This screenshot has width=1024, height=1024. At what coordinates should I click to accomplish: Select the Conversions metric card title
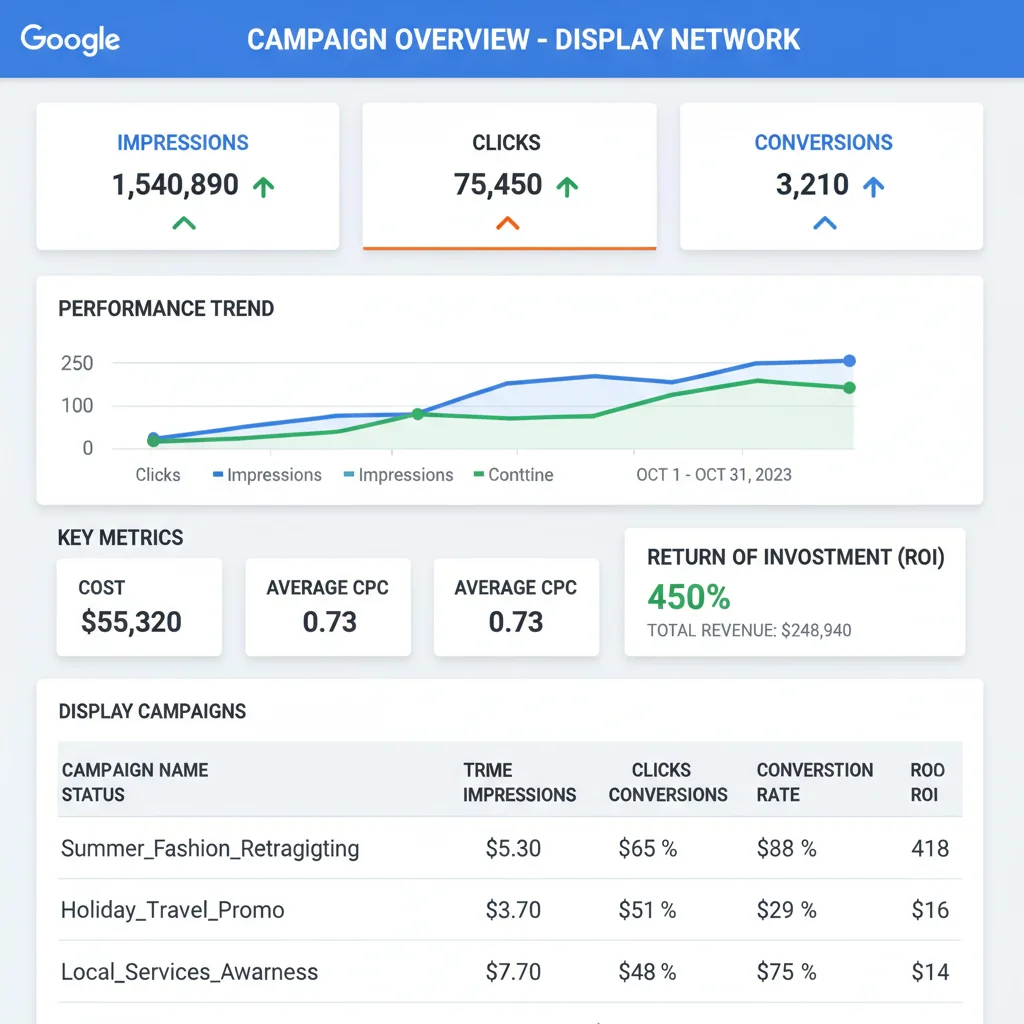(824, 142)
